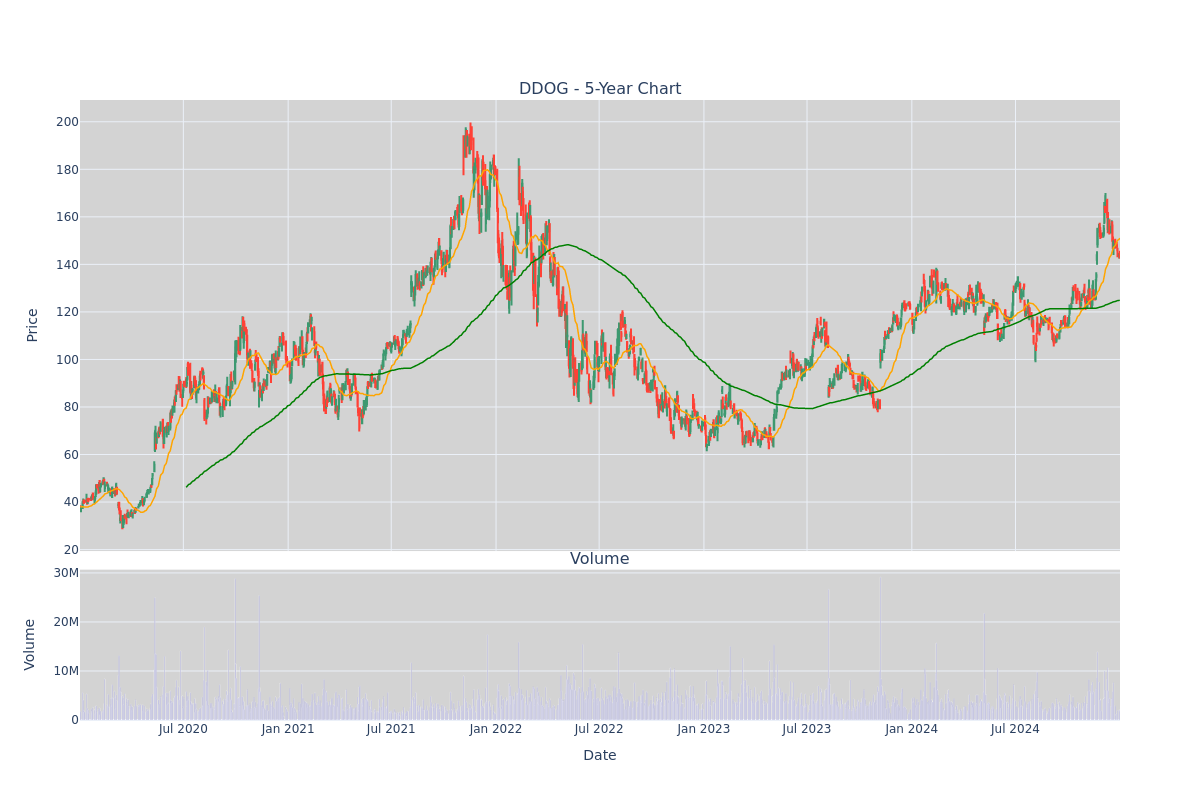1200x800 pixels.
Task: Click the chart title "DDOG - 5-Year Chart"
Action: tap(600, 89)
